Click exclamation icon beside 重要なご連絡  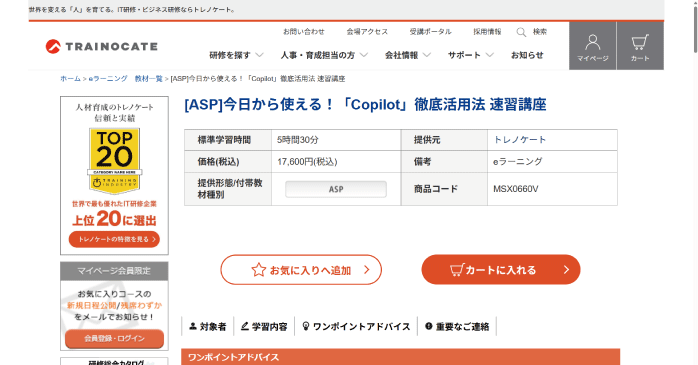[429, 326]
